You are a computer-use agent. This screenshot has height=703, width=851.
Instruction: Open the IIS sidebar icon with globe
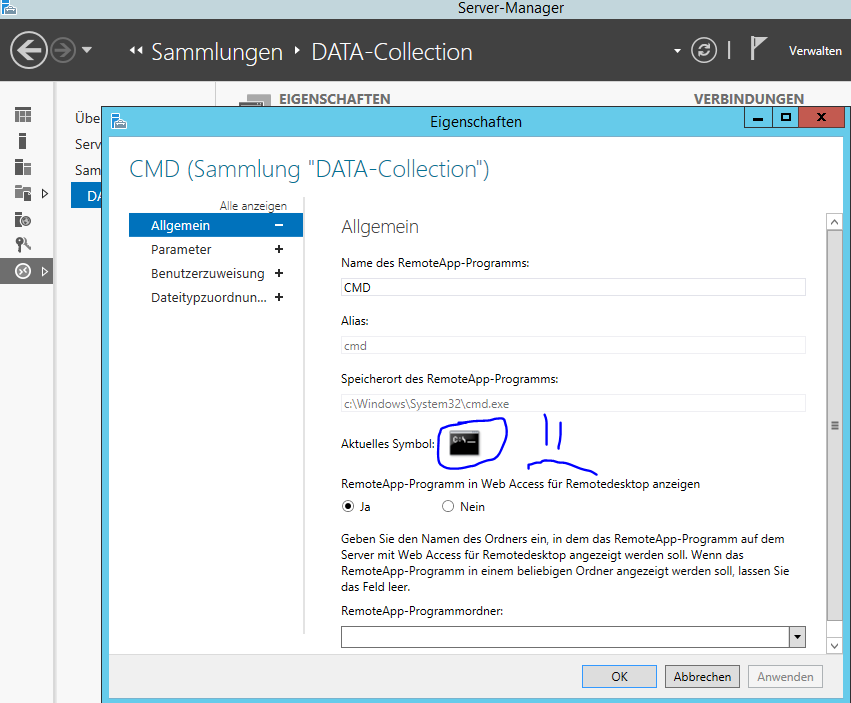tap(23, 219)
